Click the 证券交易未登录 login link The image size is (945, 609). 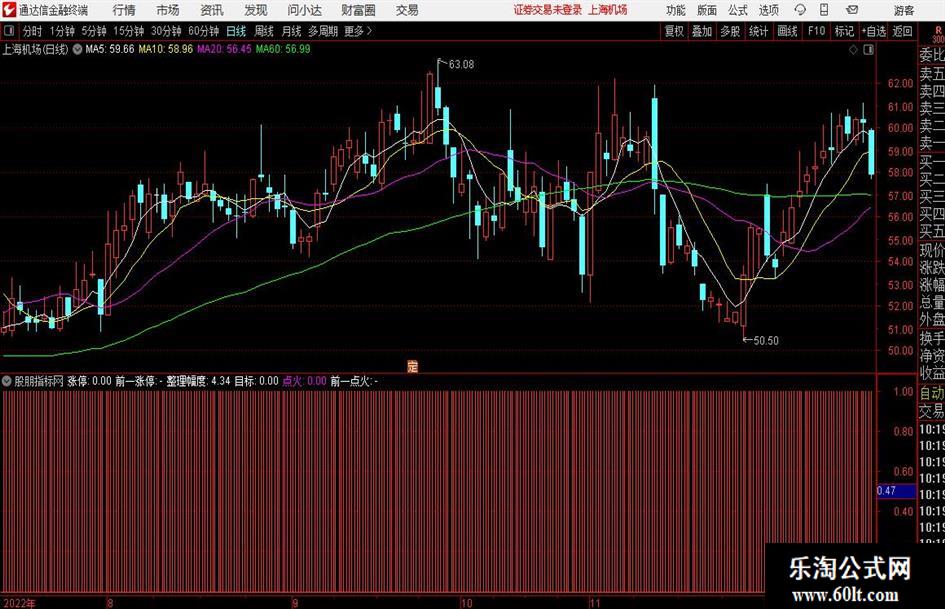(548, 10)
